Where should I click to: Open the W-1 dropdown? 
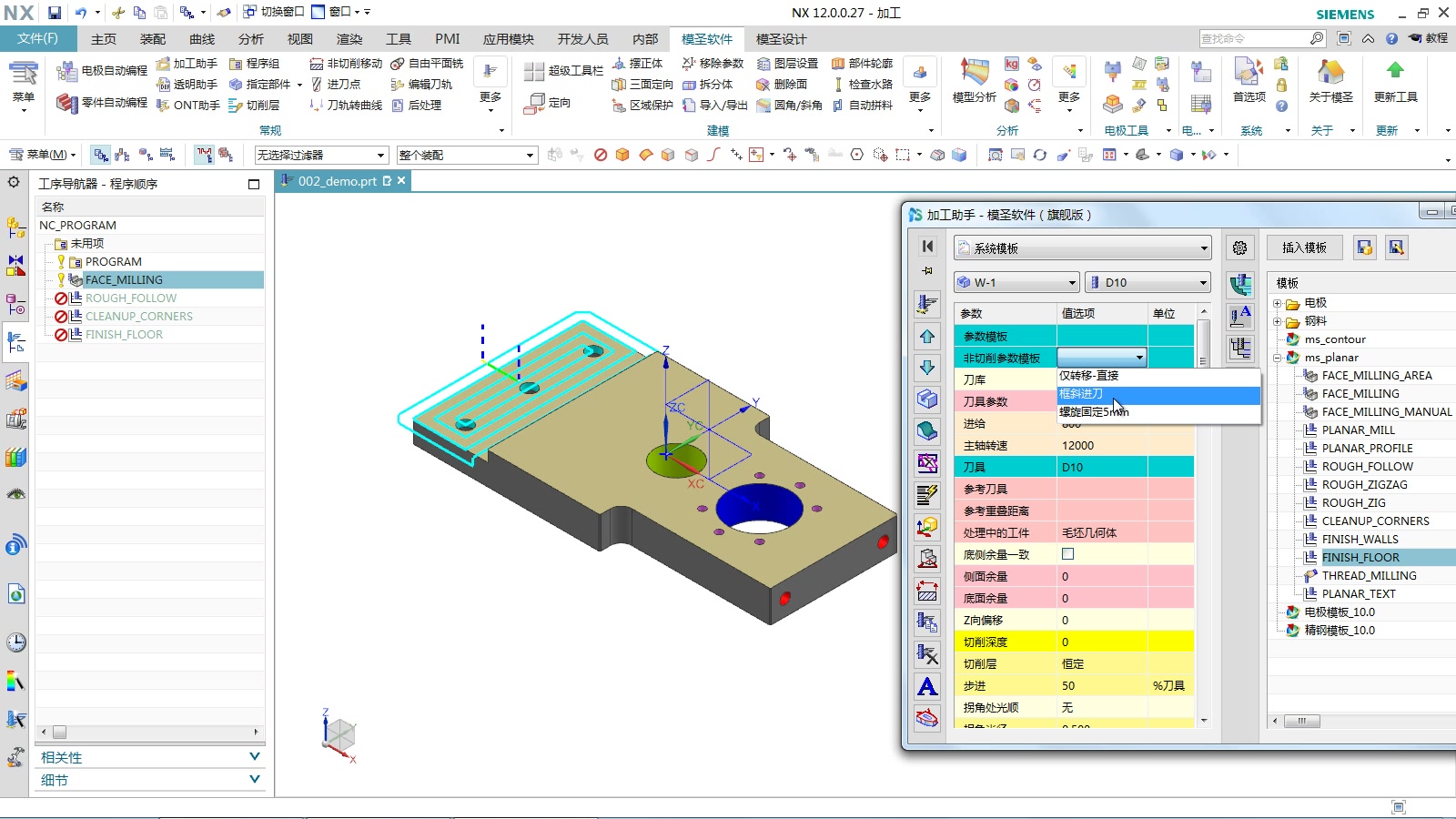point(1016,283)
